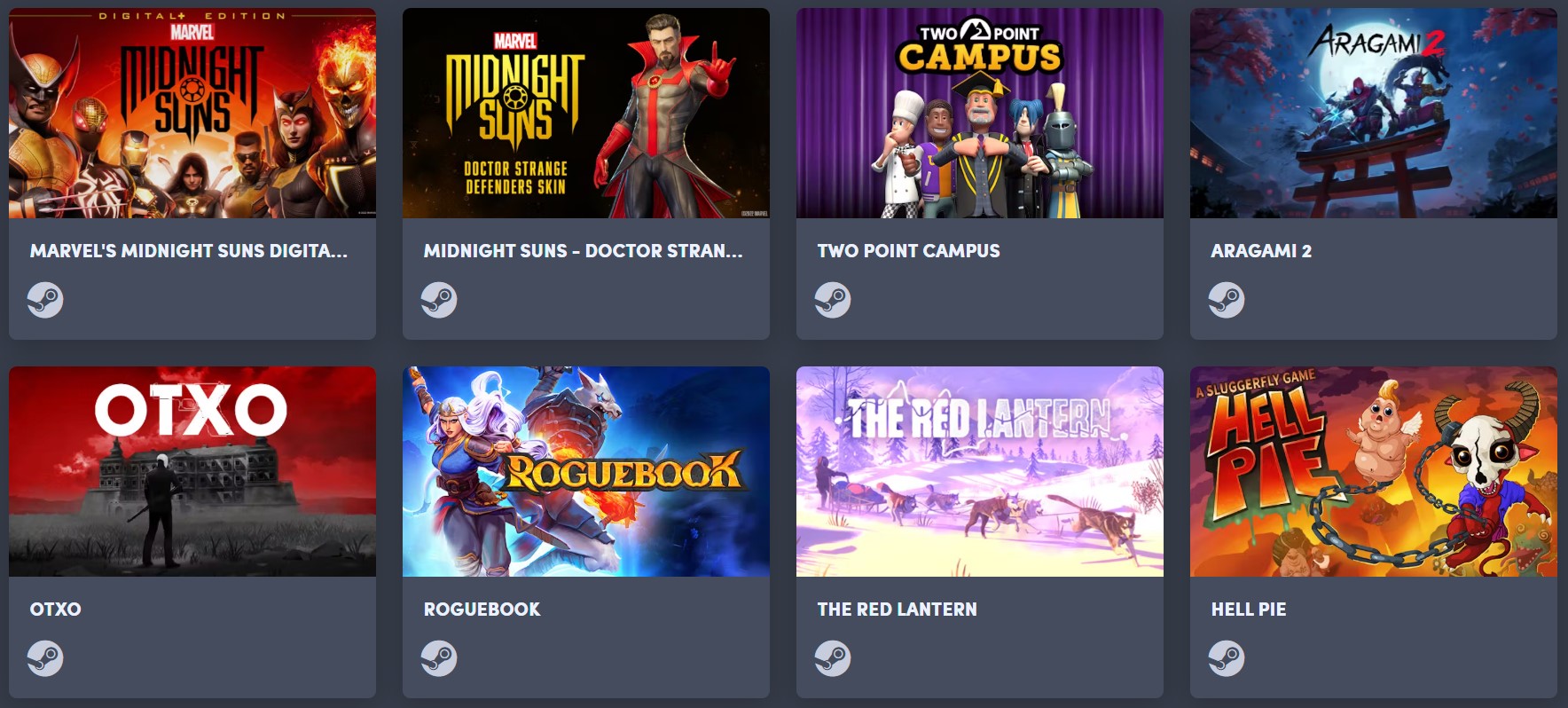This screenshot has height=708, width=1568.
Task: Click the 'HELL PIE' title text
Action: (1249, 610)
